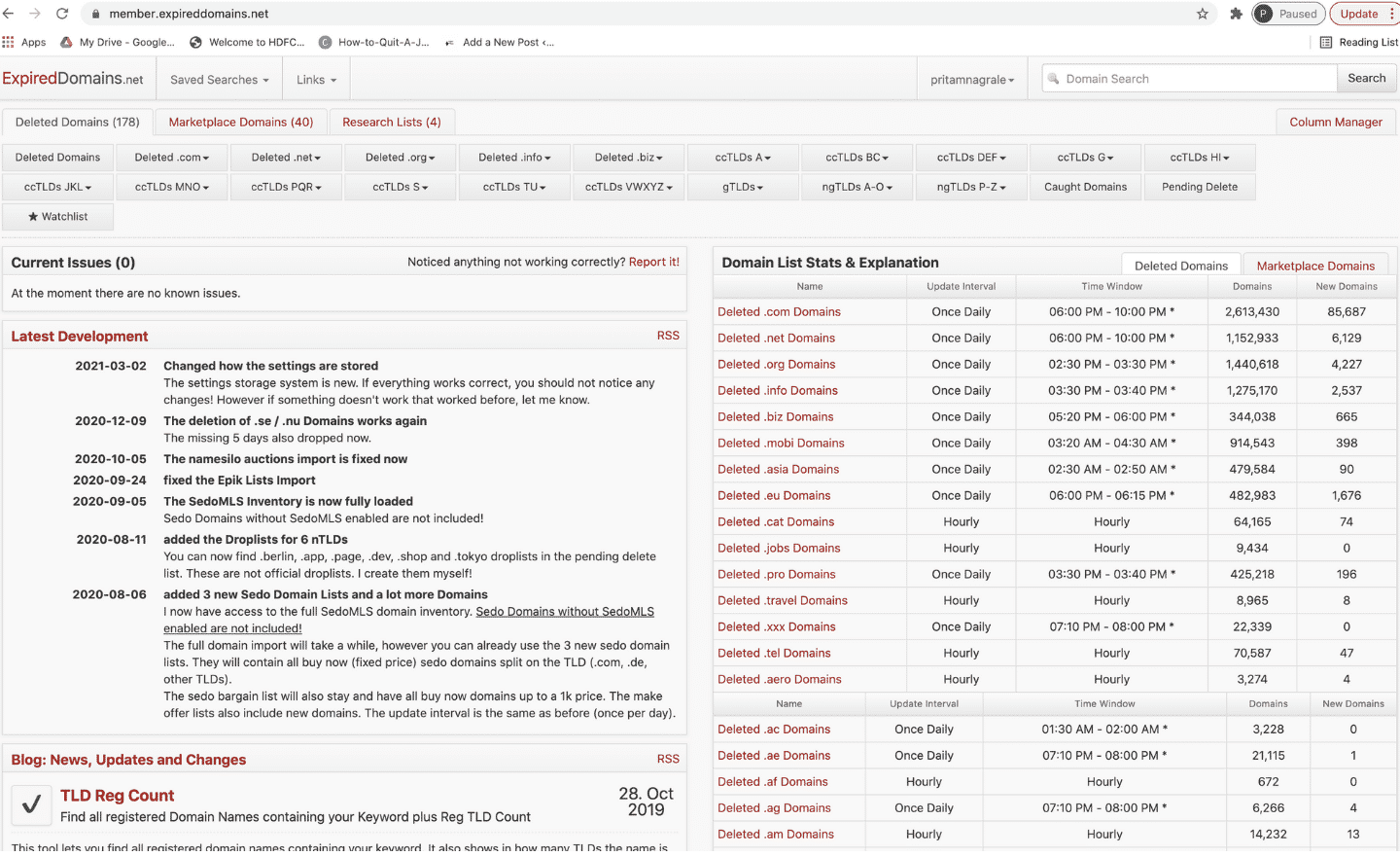Expand gTLDs dropdown

[x=743, y=187]
